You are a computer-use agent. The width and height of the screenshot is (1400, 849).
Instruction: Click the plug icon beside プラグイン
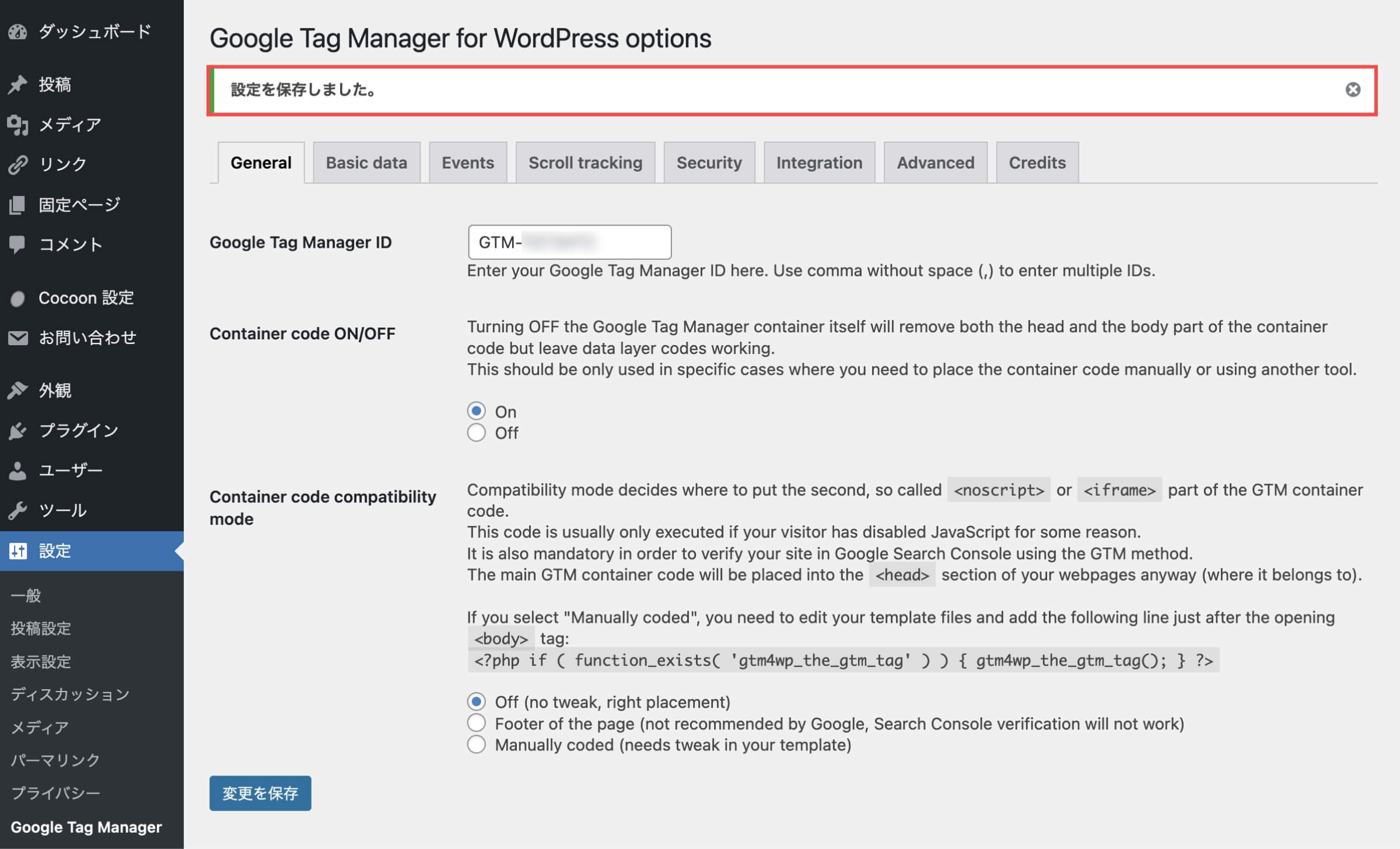[x=18, y=430]
